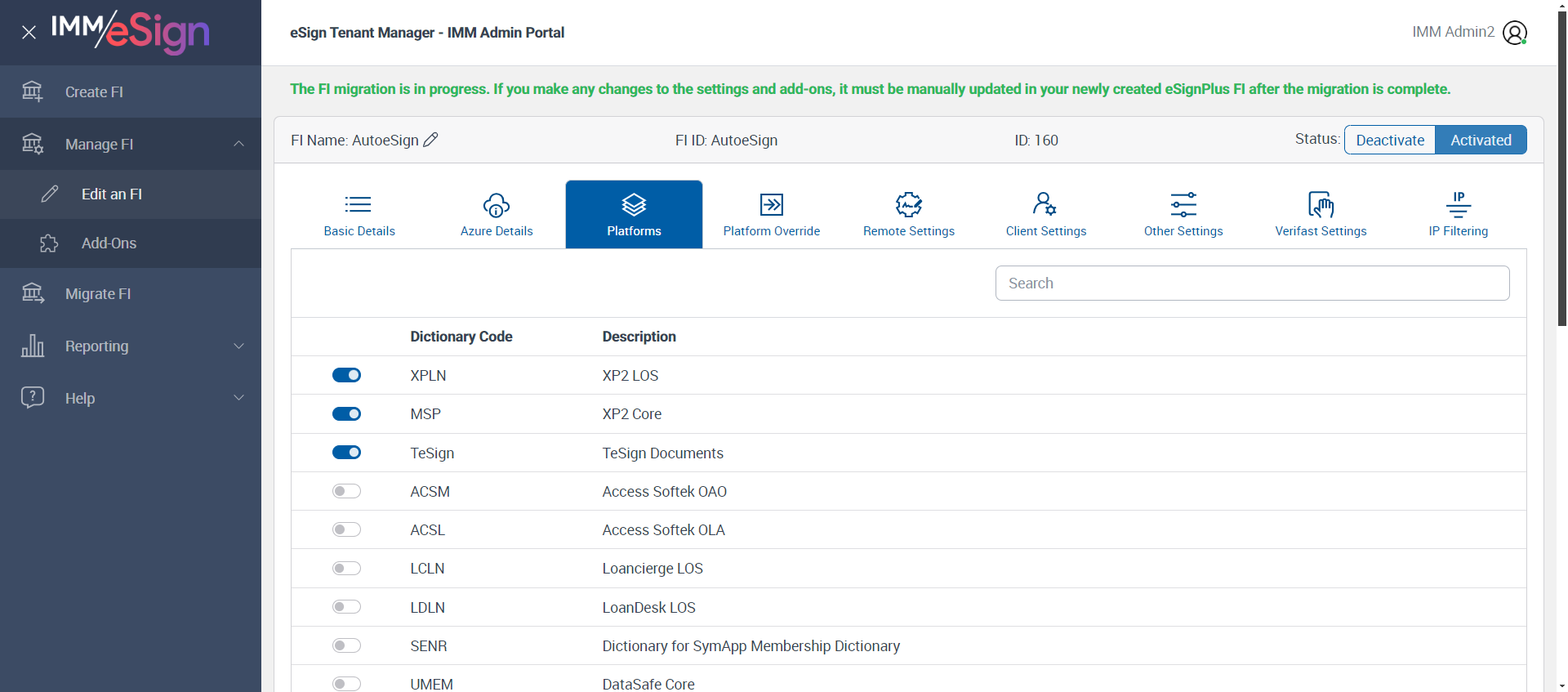This screenshot has width=1568, height=692.
Task: Click the Create FI bank icon
Action: 33,92
